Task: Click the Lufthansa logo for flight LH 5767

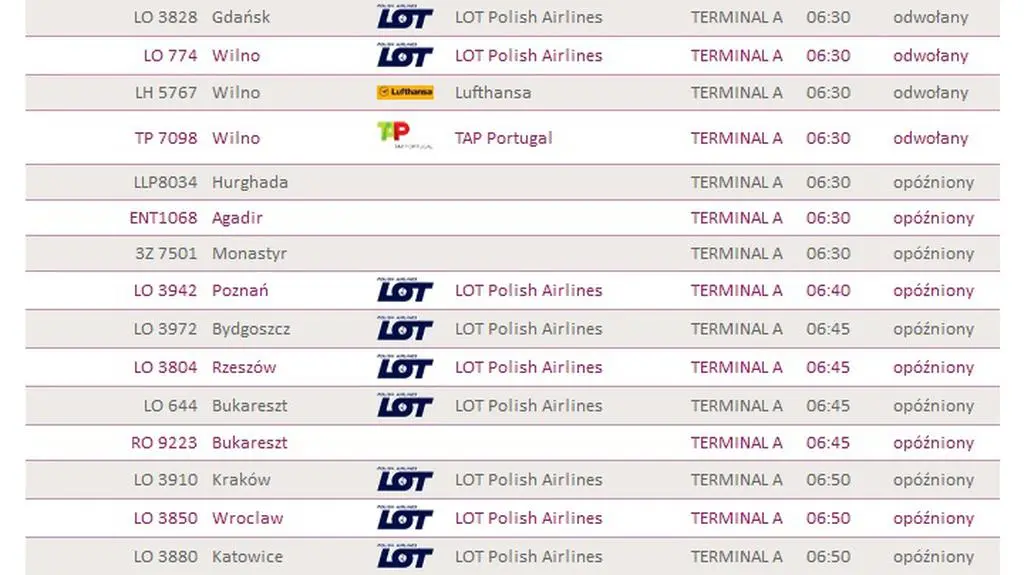Action: click(x=405, y=92)
